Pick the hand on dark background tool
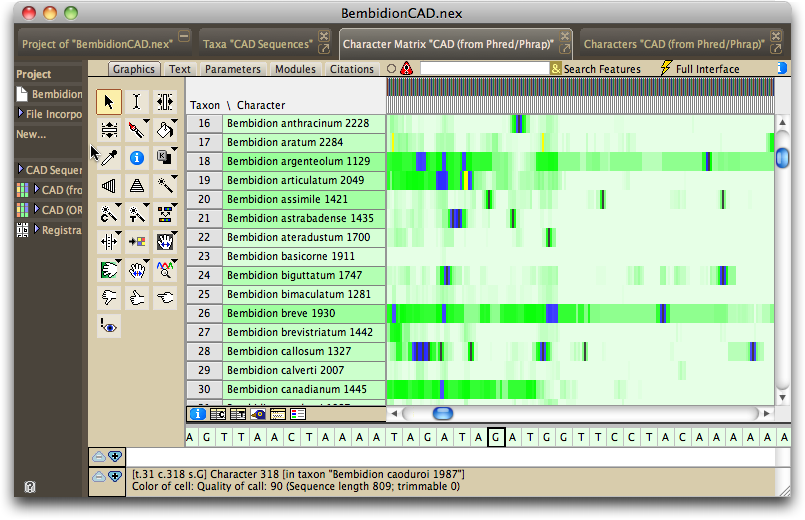The height and width of the screenshot is (520, 805). pyautogui.click(x=165, y=242)
